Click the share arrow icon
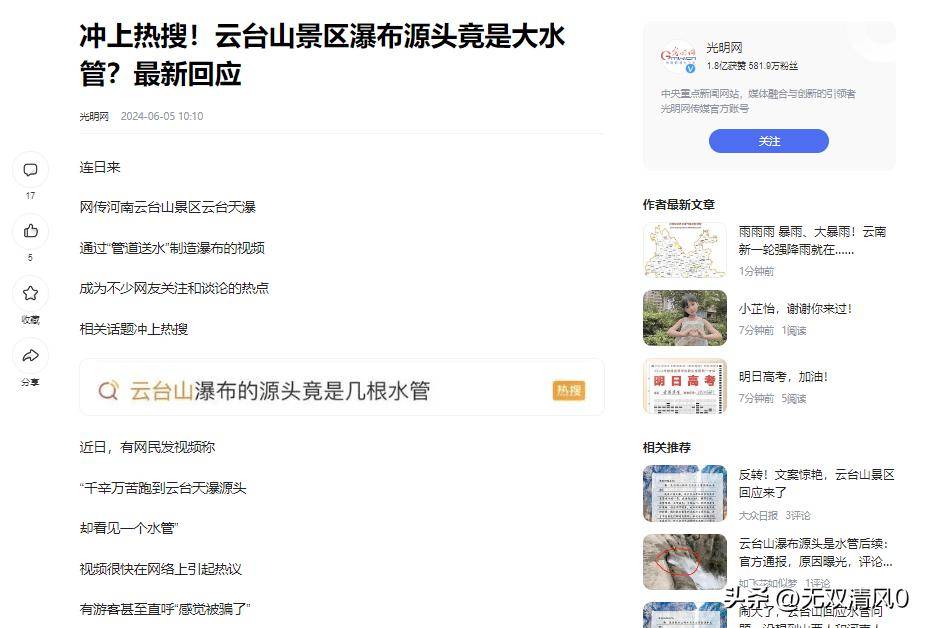927x628 pixels. [30, 355]
